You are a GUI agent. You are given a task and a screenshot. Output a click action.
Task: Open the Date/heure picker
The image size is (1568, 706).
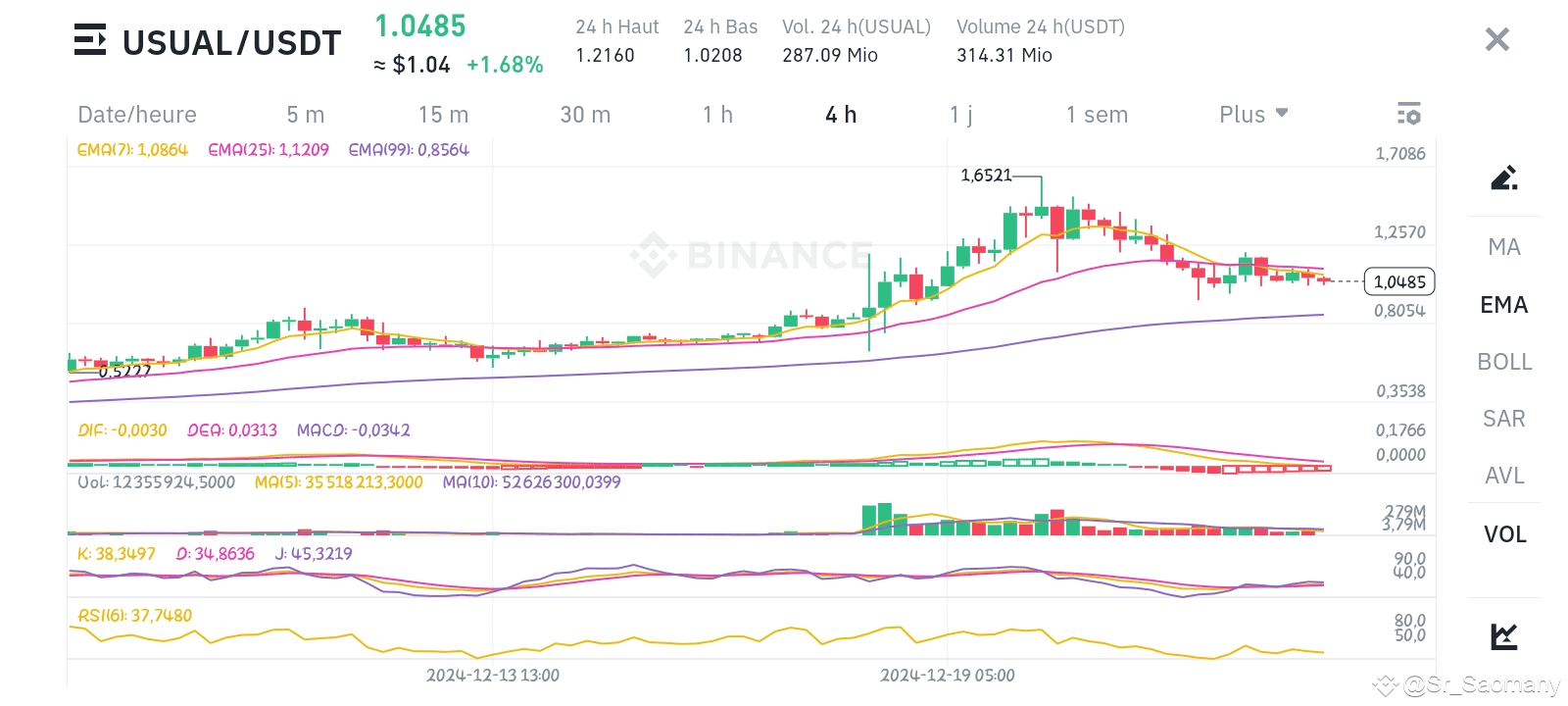(137, 115)
